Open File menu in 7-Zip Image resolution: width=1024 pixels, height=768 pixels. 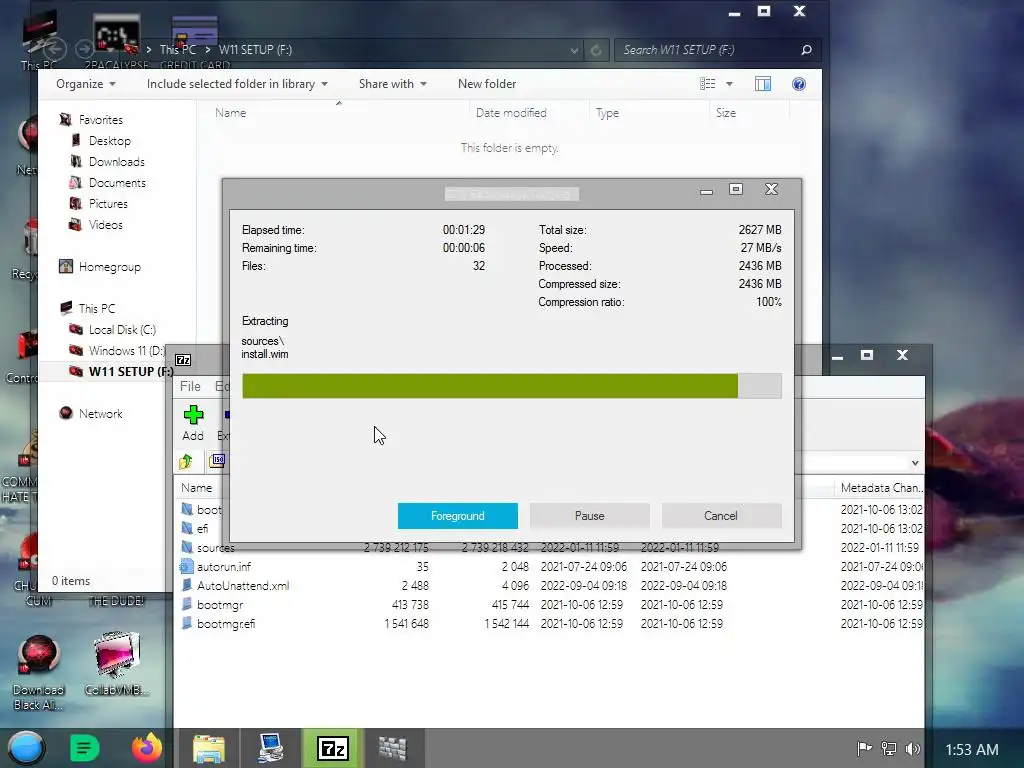point(190,386)
